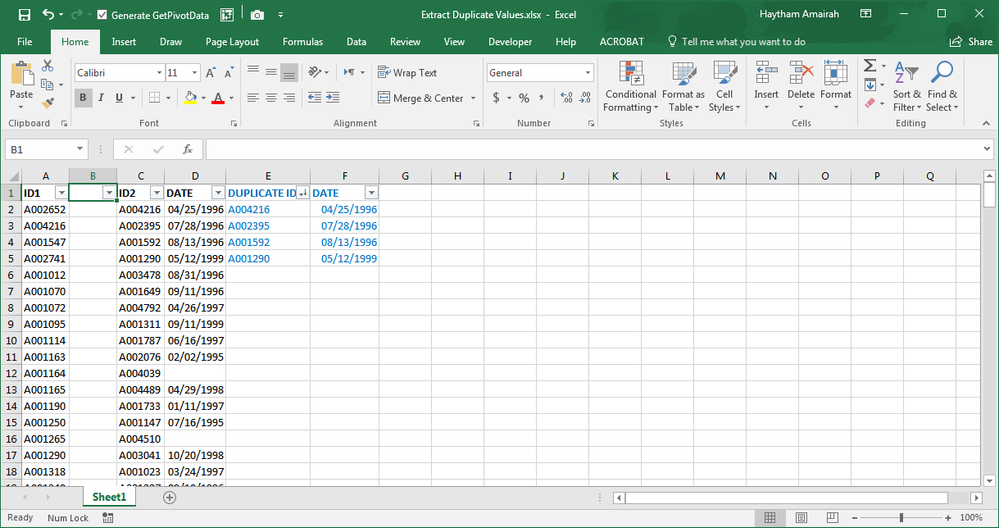
Task: Toggle Bold formatting button
Action: pos(83,98)
